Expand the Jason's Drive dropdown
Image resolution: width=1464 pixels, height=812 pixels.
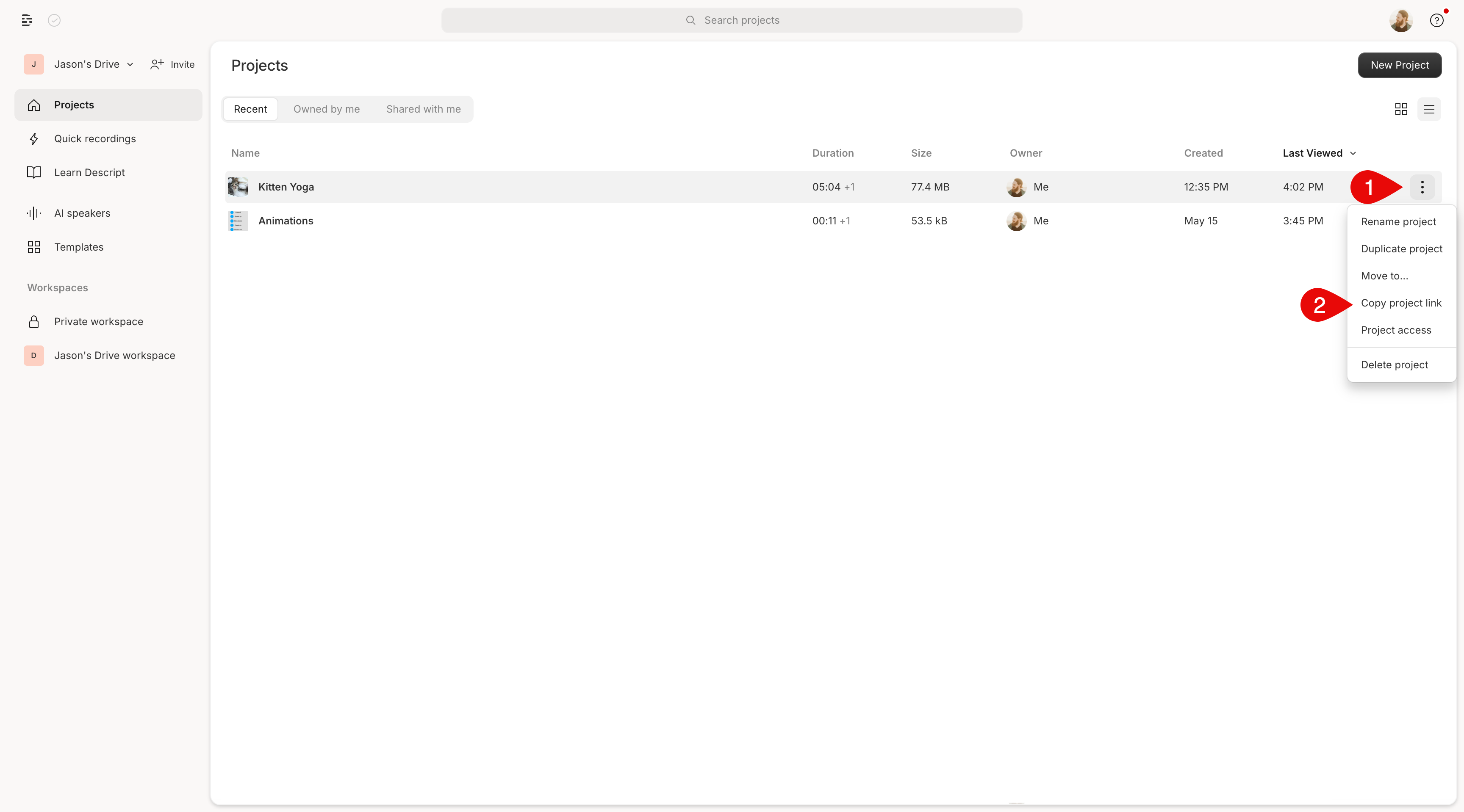click(130, 65)
